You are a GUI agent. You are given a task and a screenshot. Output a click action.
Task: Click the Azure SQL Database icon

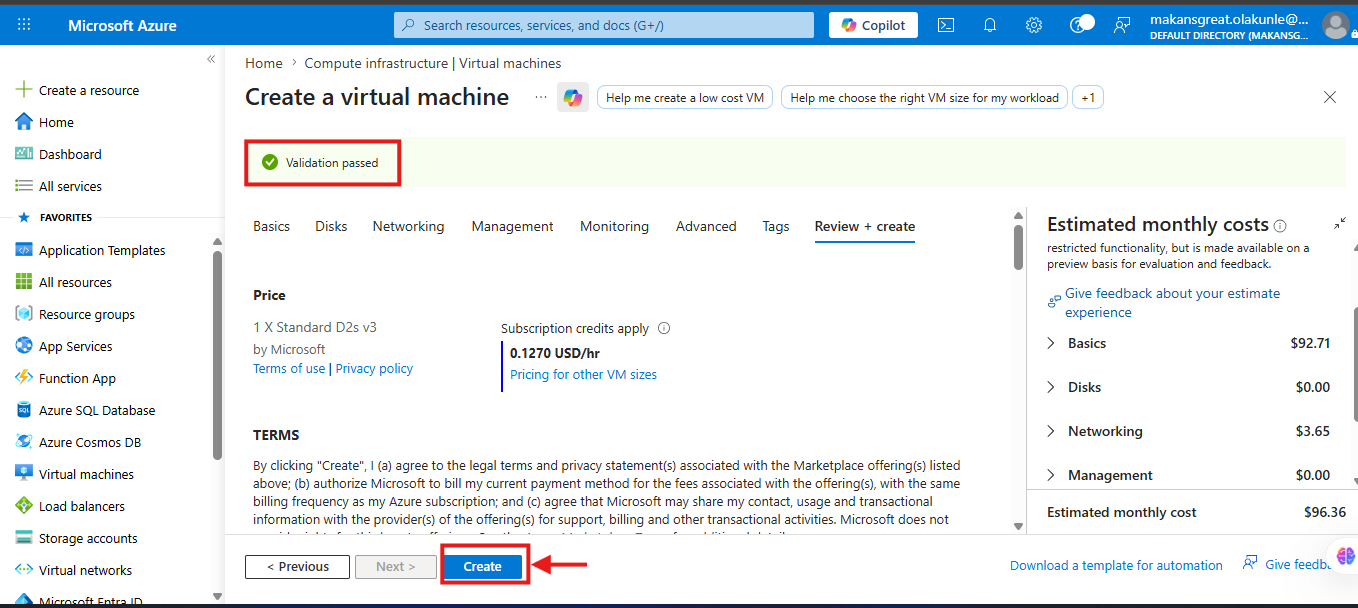24,410
